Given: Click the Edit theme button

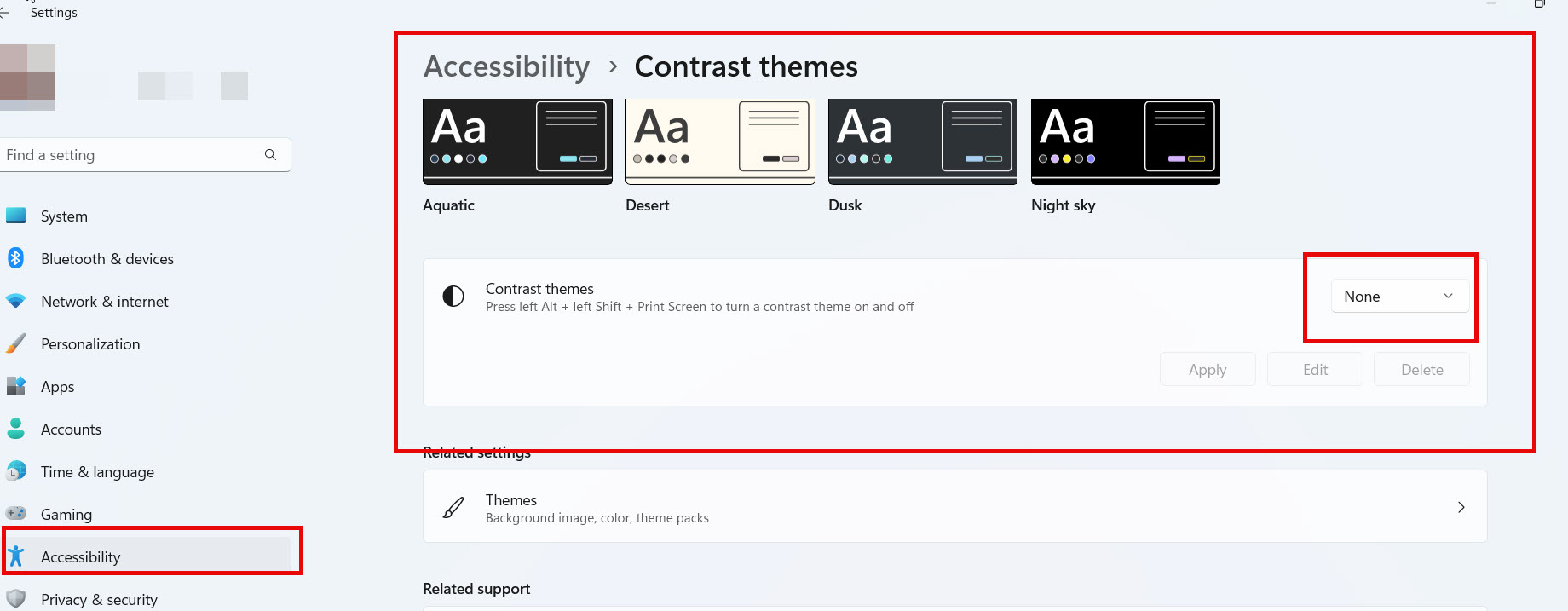Looking at the screenshot, I should 1315,370.
